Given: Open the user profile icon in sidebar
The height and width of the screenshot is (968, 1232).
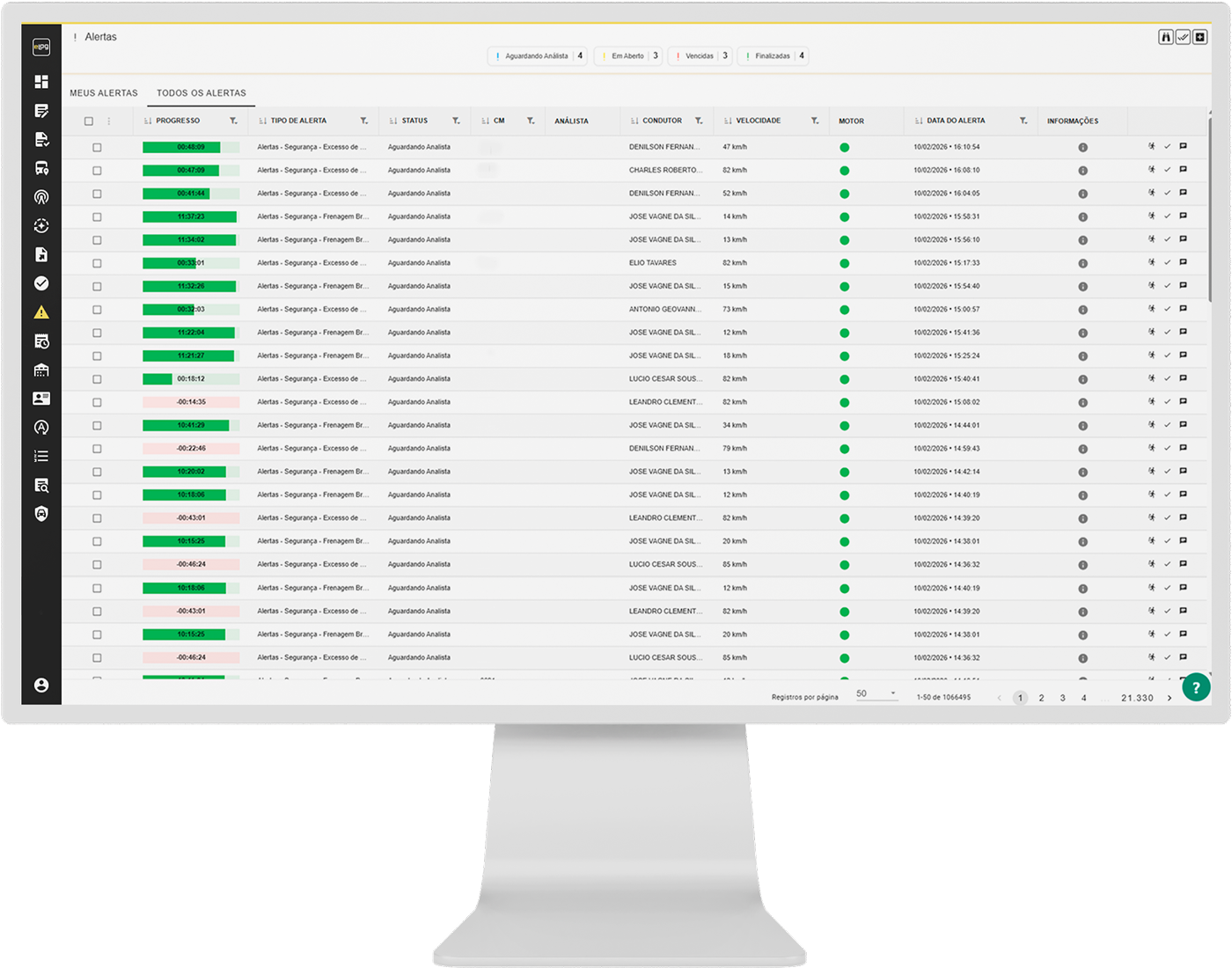Looking at the screenshot, I should tap(41, 686).
